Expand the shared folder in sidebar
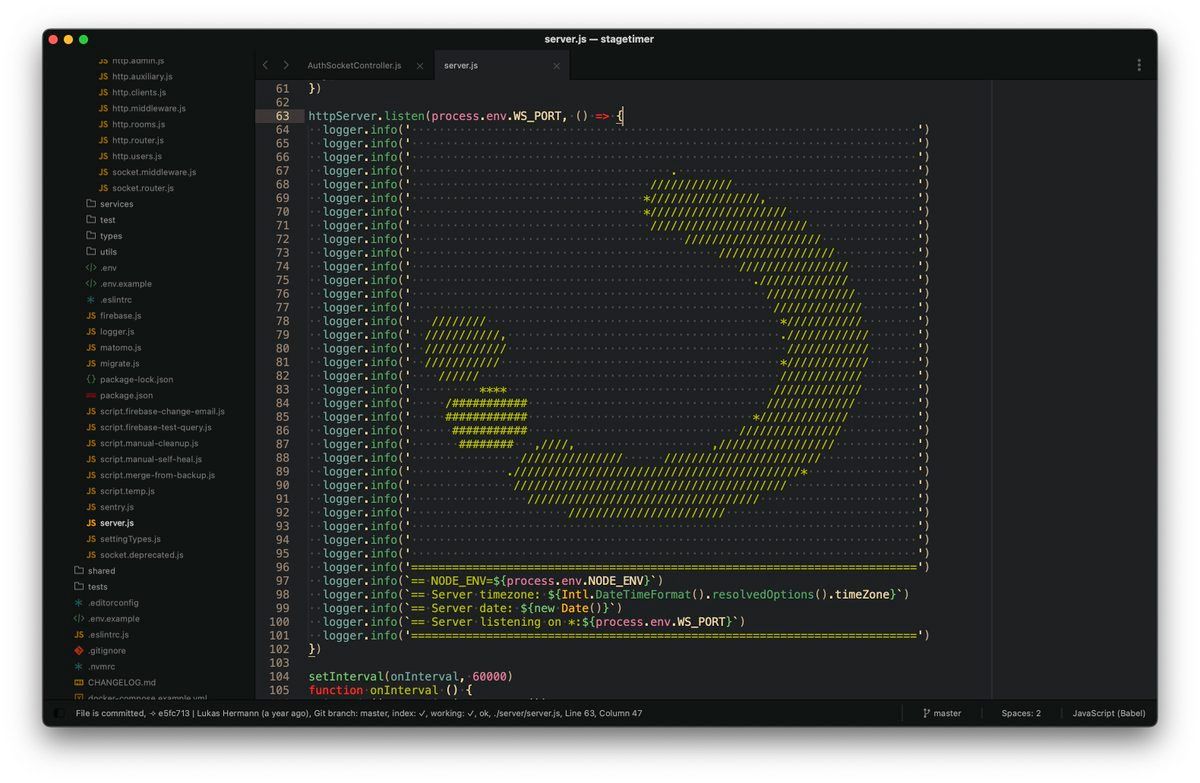 (x=101, y=571)
